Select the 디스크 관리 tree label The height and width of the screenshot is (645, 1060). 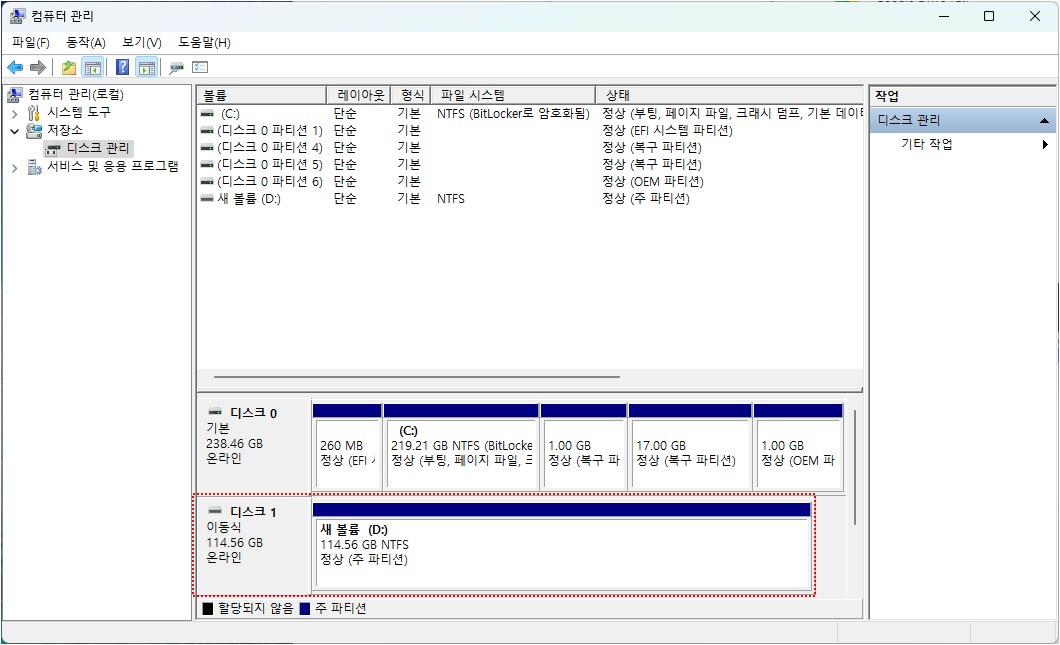tap(98, 148)
